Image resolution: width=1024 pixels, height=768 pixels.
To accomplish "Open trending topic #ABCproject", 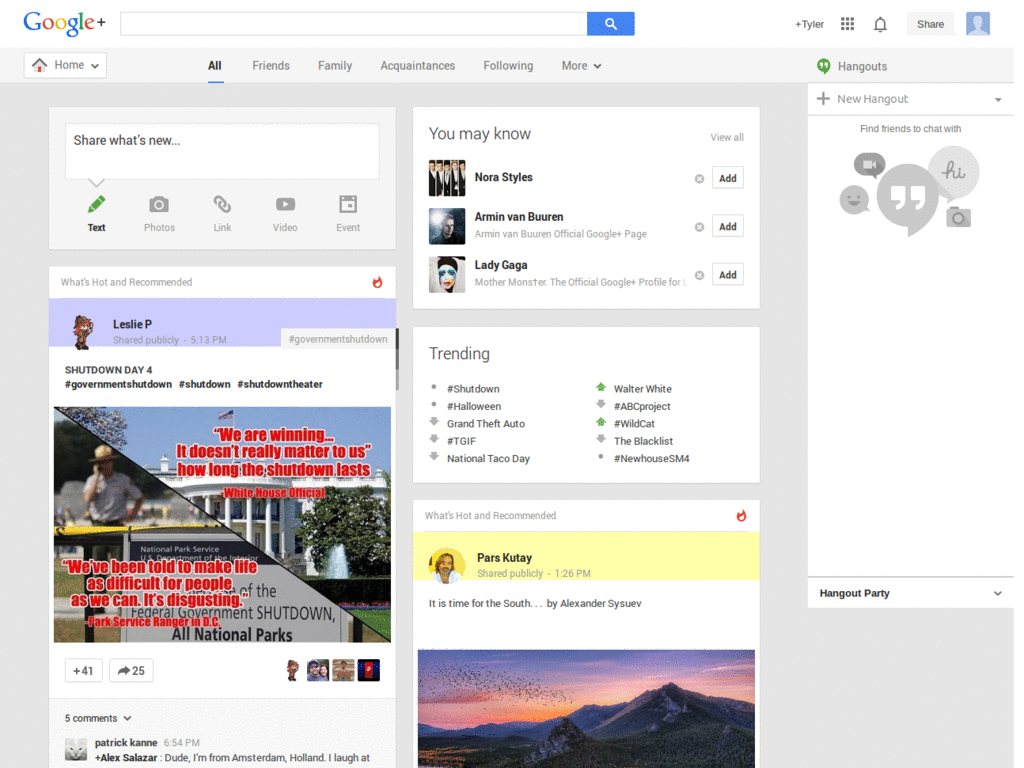I will point(642,406).
